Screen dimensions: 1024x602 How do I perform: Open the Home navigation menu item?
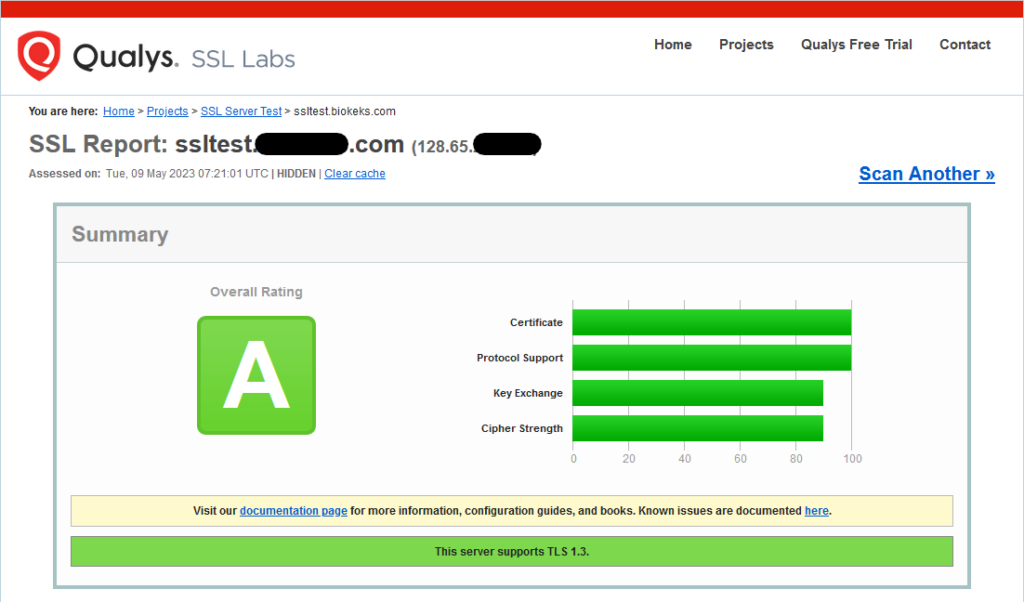[x=673, y=45]
